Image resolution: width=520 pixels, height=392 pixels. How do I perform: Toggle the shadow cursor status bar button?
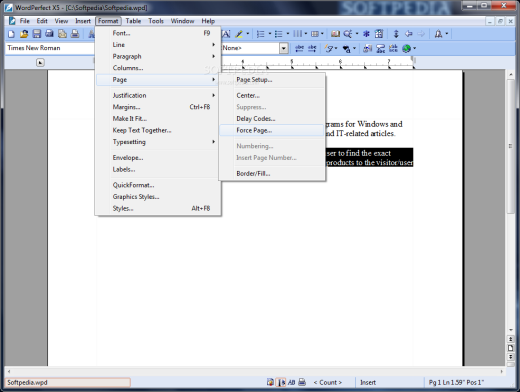(281, 382)
